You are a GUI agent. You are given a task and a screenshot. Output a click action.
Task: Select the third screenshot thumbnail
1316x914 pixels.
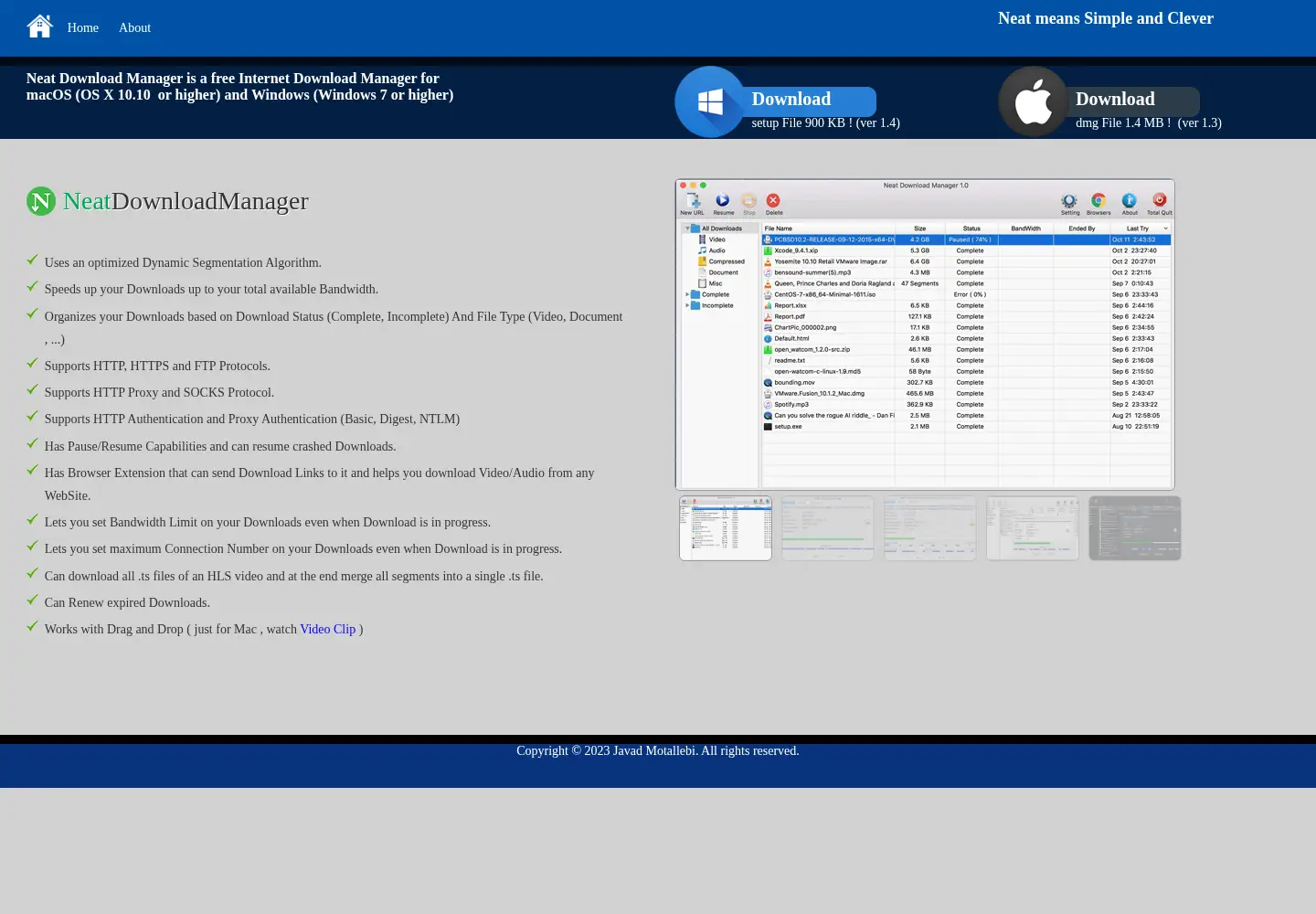(x=930, y=528)
